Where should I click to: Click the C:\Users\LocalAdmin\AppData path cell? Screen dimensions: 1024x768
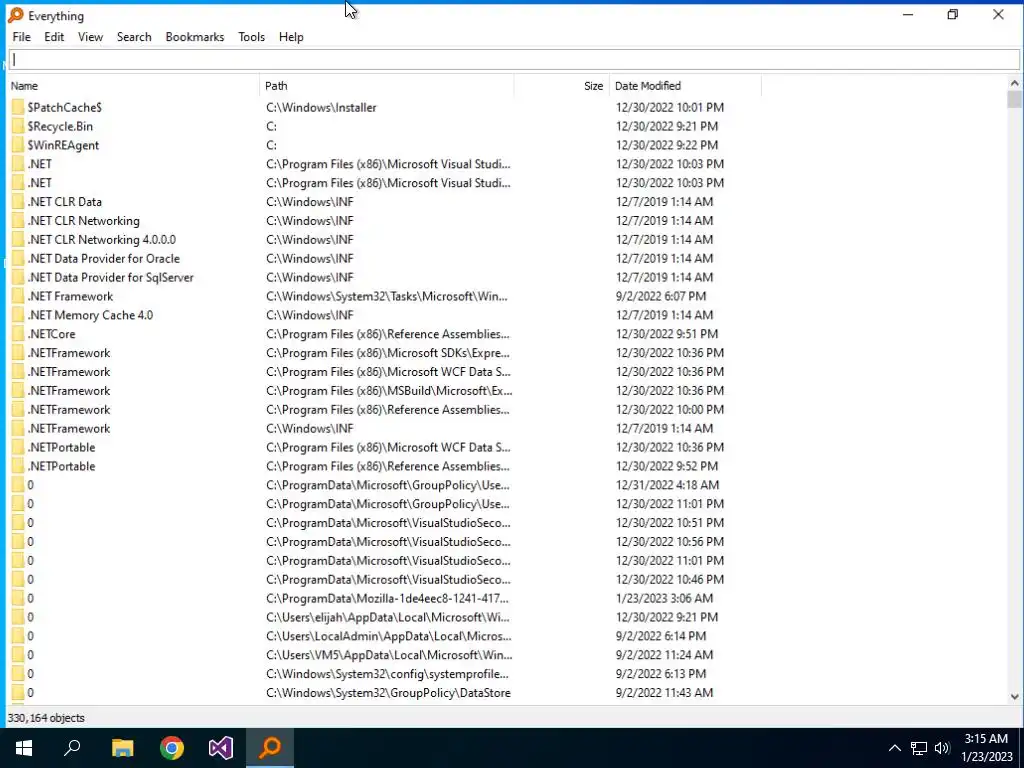coord(389,636)
